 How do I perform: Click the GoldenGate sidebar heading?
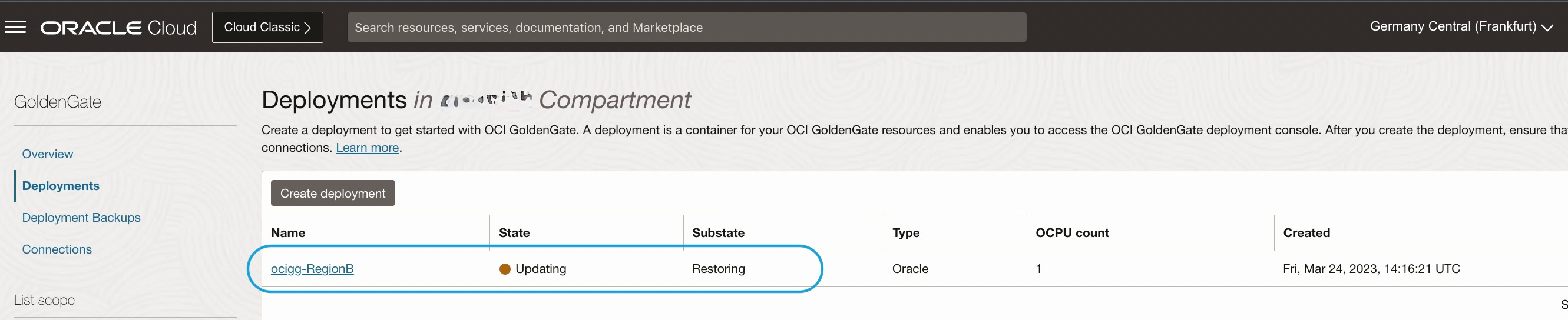point(58,102)
